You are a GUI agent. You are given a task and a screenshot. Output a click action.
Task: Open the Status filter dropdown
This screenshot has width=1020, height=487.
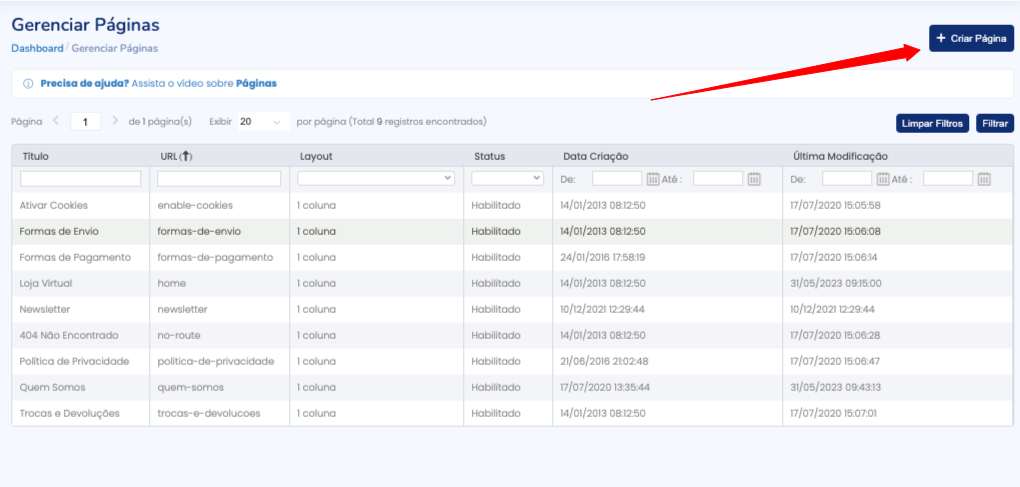pyautogui.click(x=507, y=178)
